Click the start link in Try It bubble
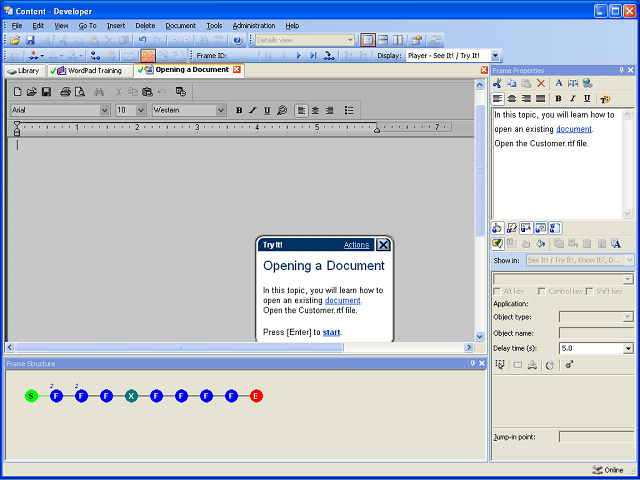Screen dimensions: 640x480 point(331,332)
